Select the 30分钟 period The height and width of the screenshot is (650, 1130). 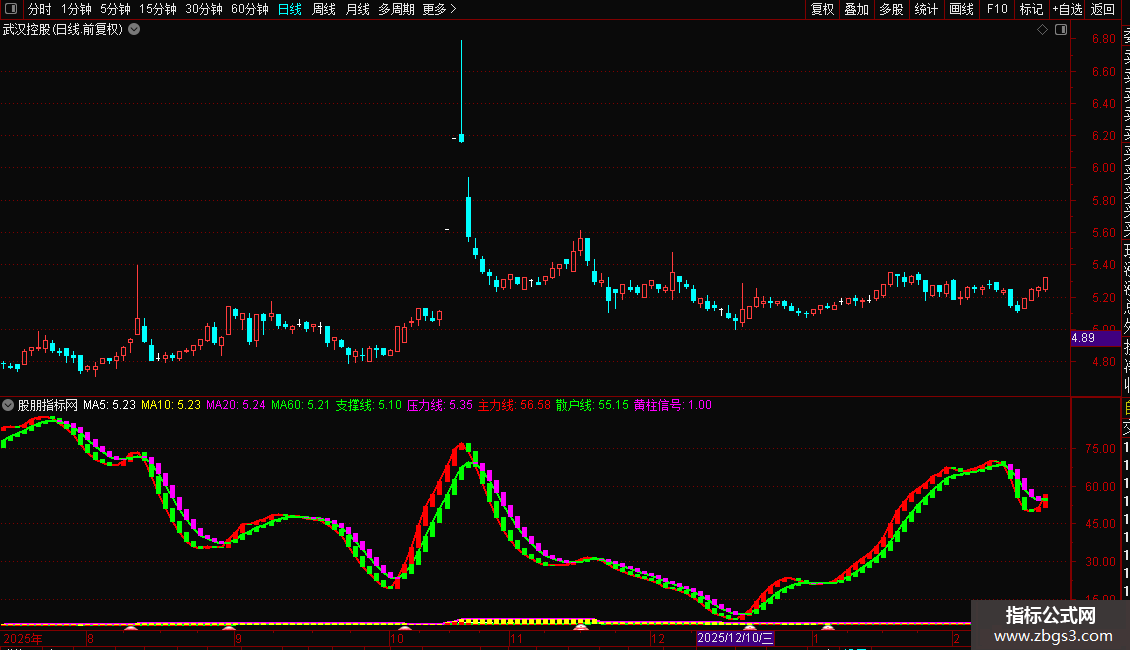point(204,9)
